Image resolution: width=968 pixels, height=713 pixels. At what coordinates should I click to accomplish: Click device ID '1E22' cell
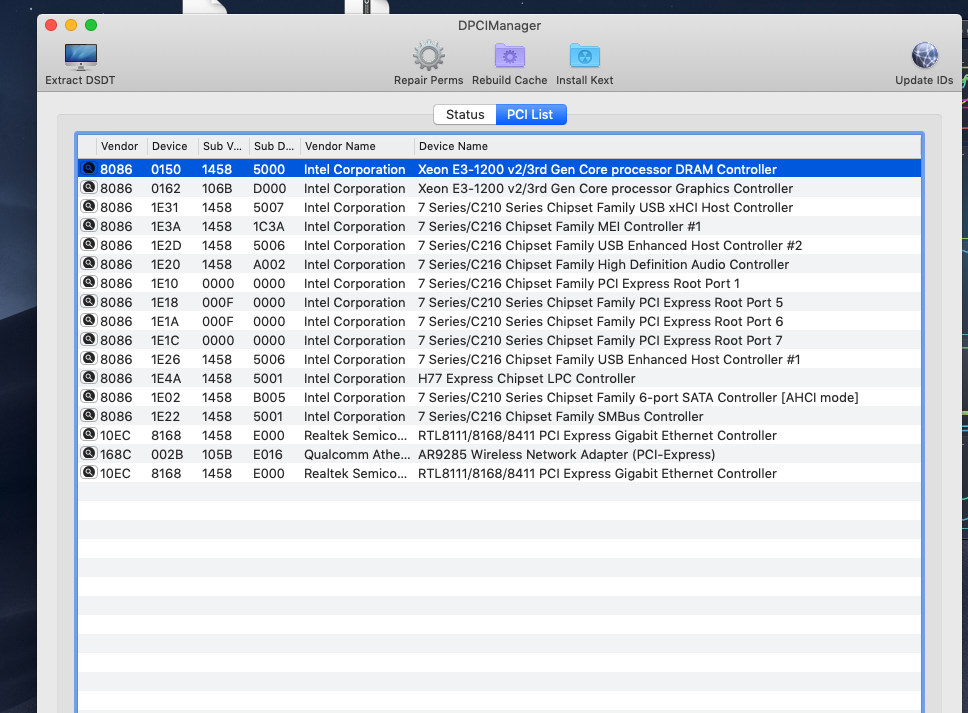click(166, 417)
